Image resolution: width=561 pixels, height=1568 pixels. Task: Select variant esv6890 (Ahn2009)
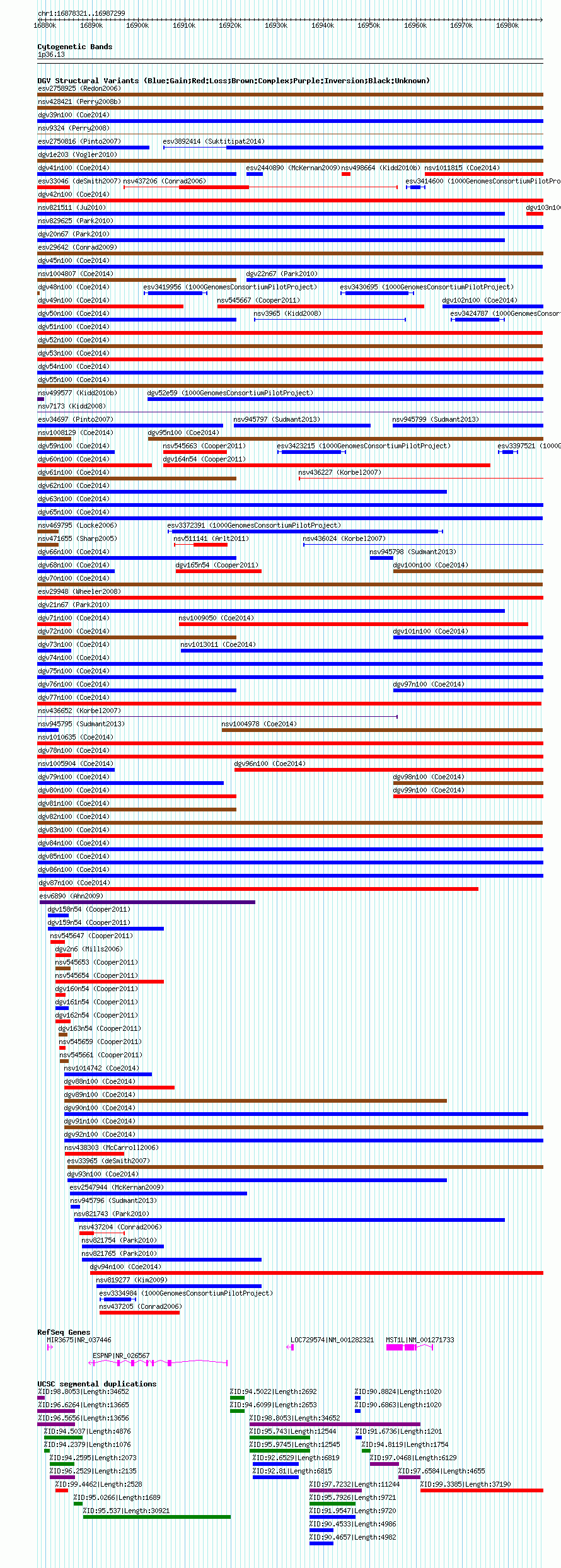pyautogui.click(x=71, y=896)
